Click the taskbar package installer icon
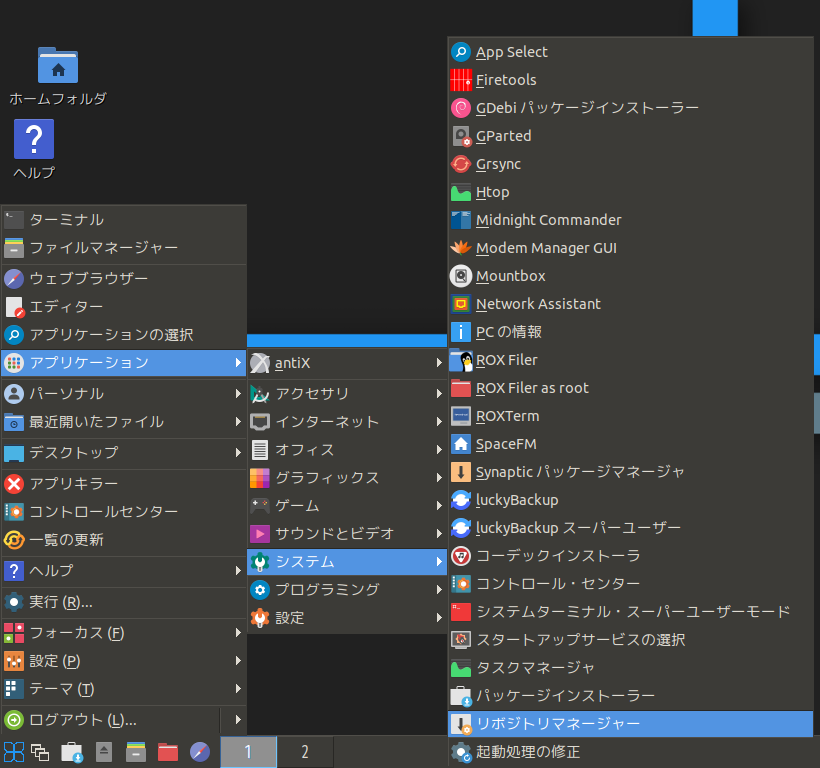 [x=72, y=752]
